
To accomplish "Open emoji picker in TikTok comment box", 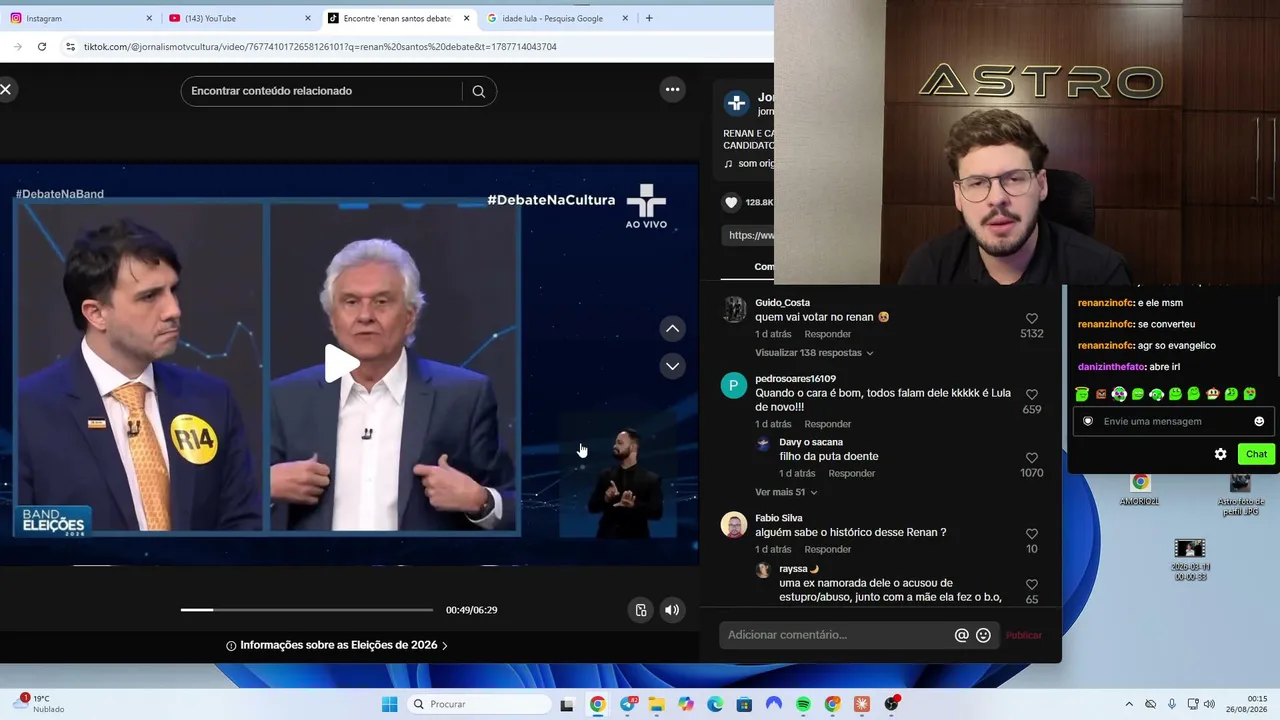I will pos(984,635).
